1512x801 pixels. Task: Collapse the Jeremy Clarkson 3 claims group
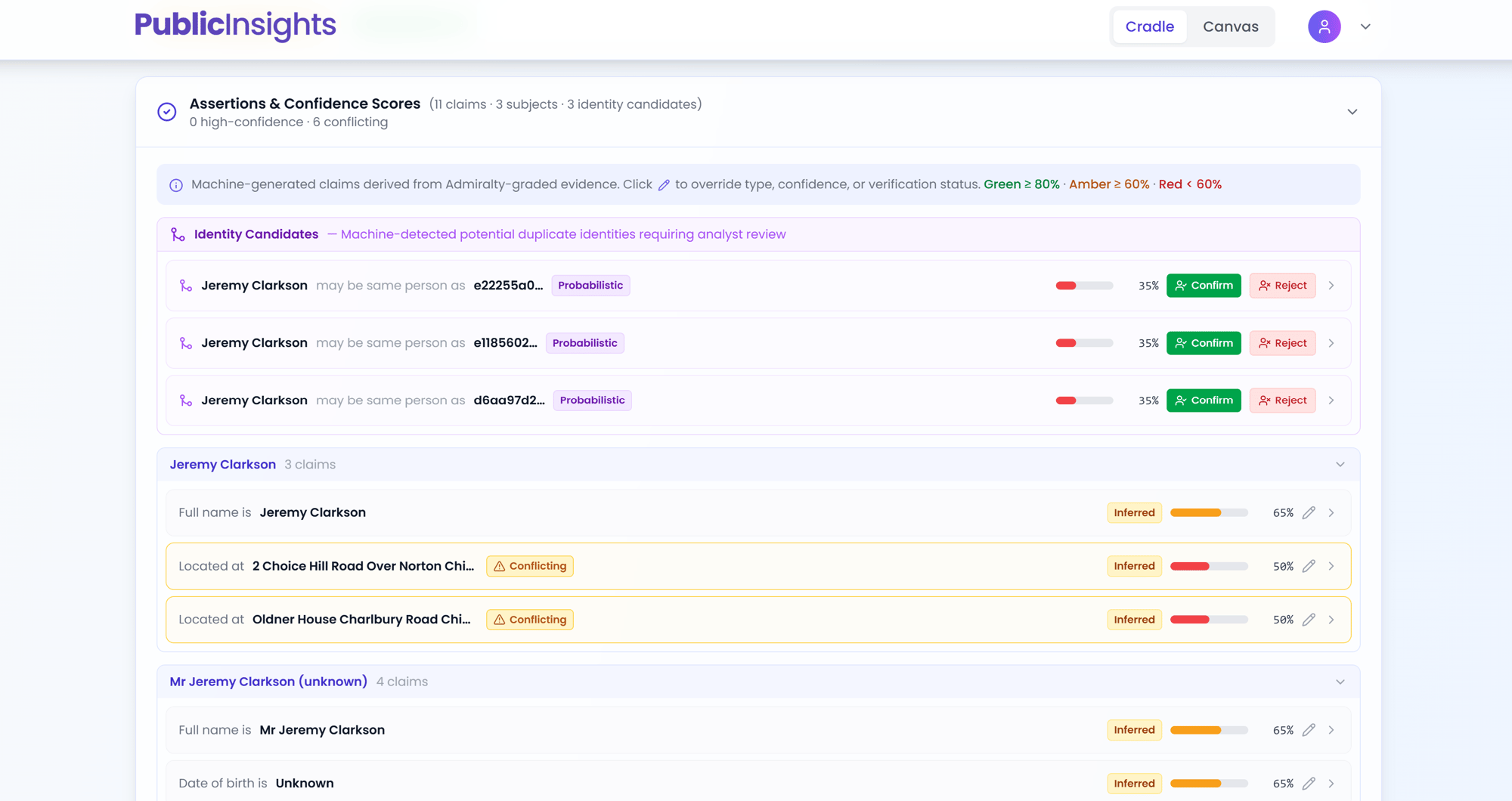coord(1340,465)
